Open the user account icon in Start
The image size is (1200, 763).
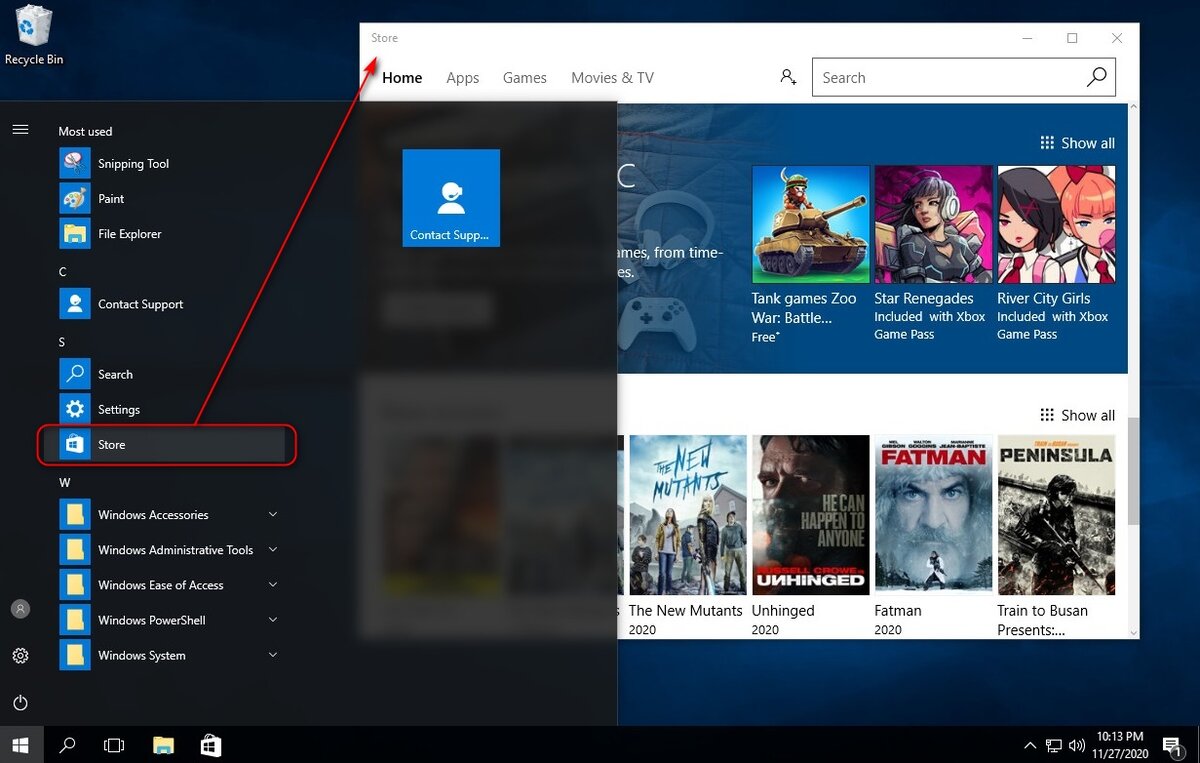tap(20, 609)
